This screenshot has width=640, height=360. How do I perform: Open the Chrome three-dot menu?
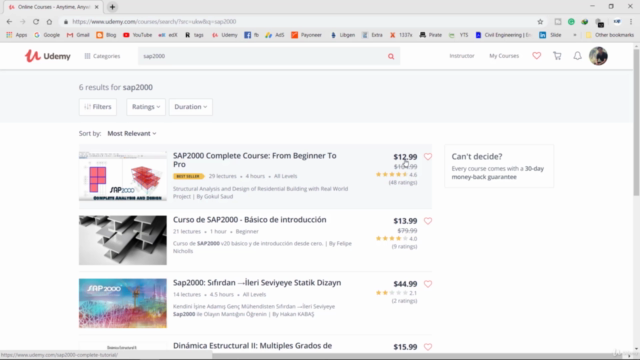click(631, 22)
